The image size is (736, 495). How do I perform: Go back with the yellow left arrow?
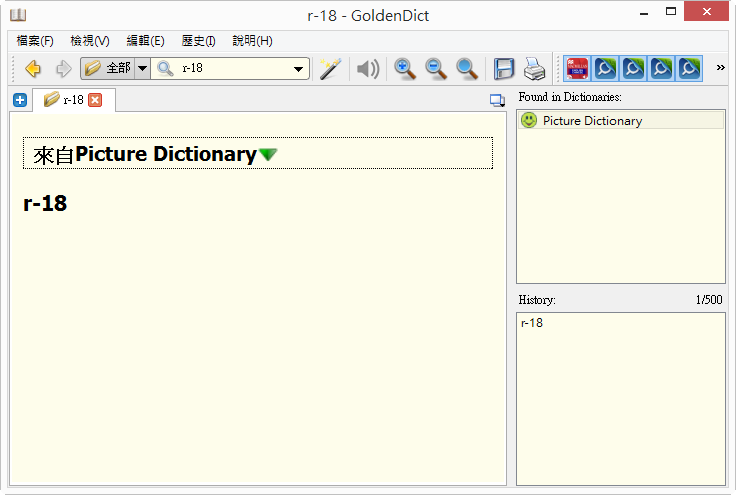33,69
